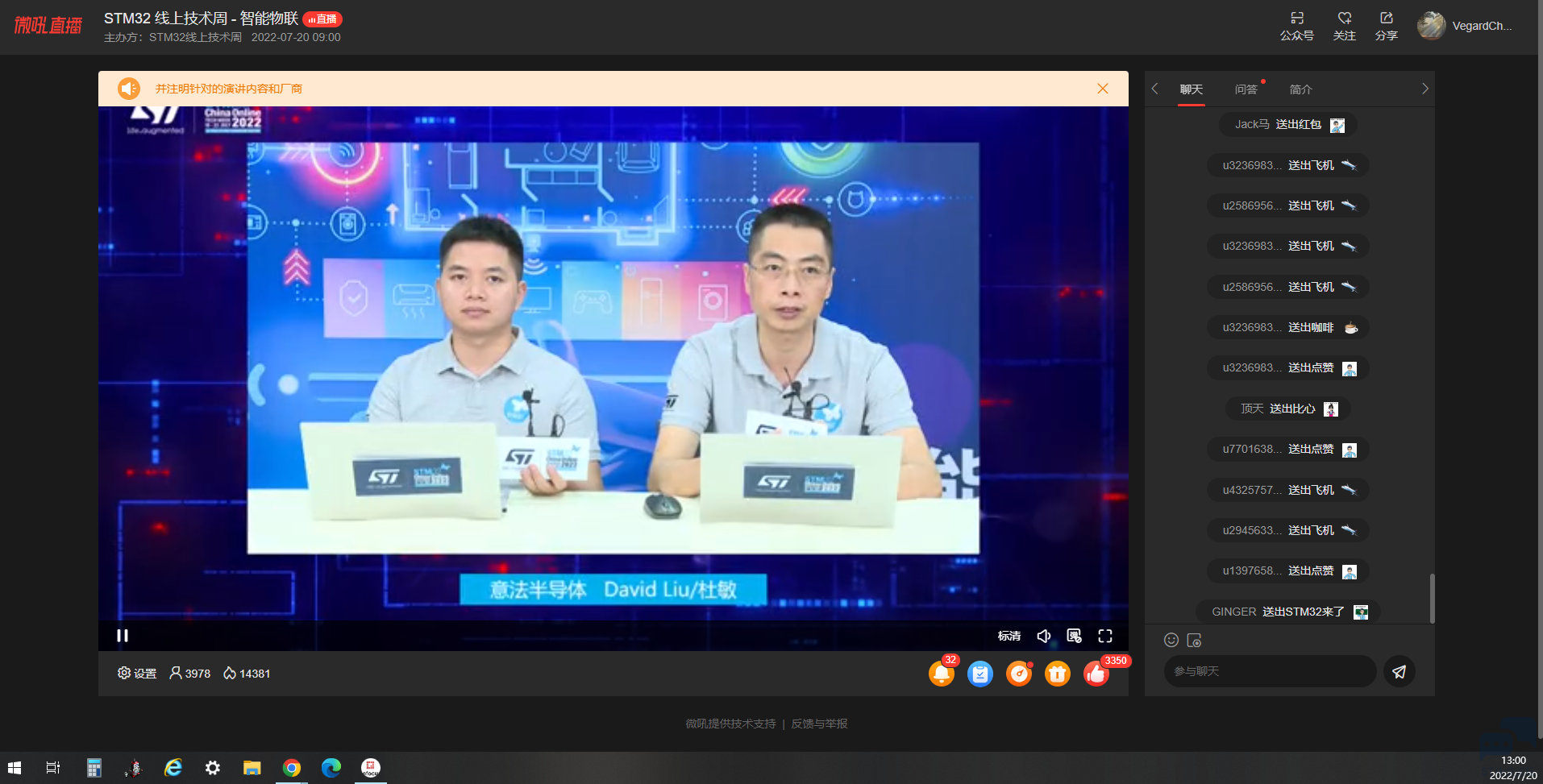The image size is (1543, 784).
Task: Go to the 微吼直播 logo home
Action: pos(48,26)
